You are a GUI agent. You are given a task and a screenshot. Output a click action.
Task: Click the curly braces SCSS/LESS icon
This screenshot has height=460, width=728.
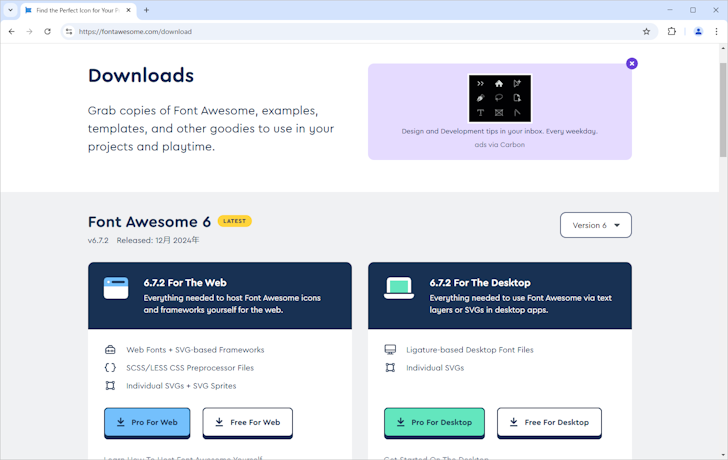pyautogui.click(x=110, y=368)
